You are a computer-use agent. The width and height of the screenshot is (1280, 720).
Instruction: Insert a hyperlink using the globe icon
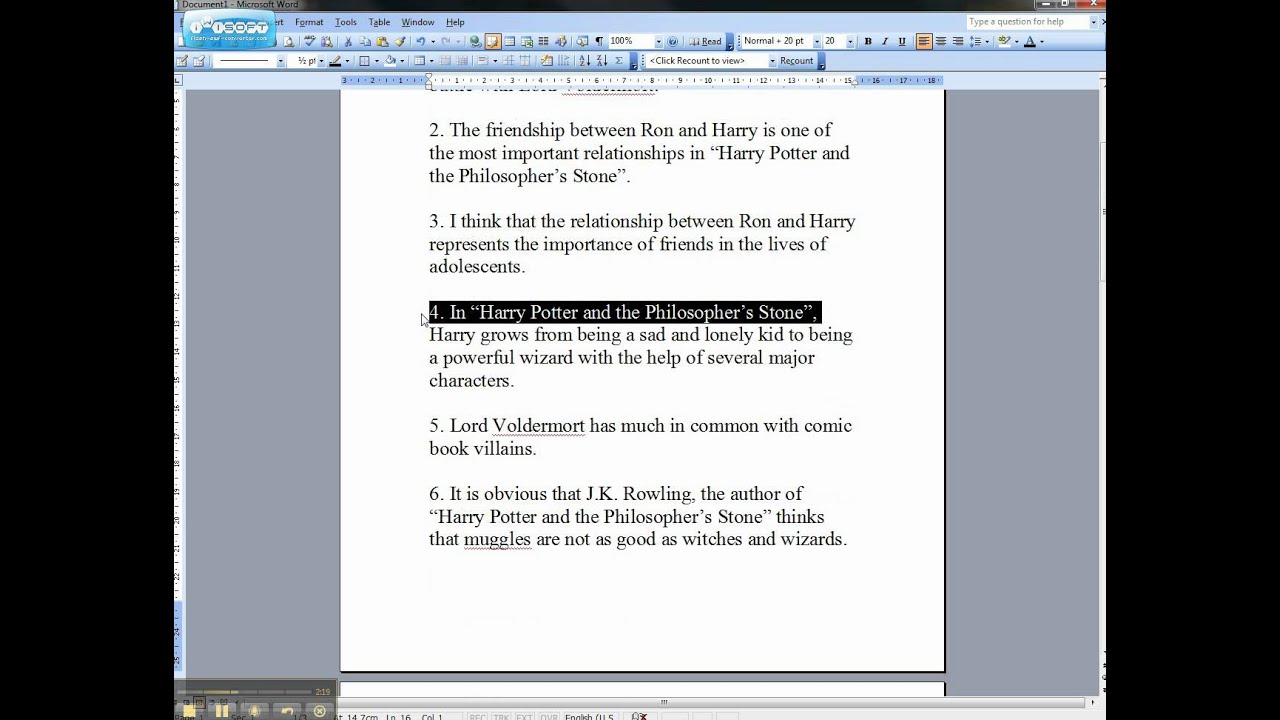(475, 41)
